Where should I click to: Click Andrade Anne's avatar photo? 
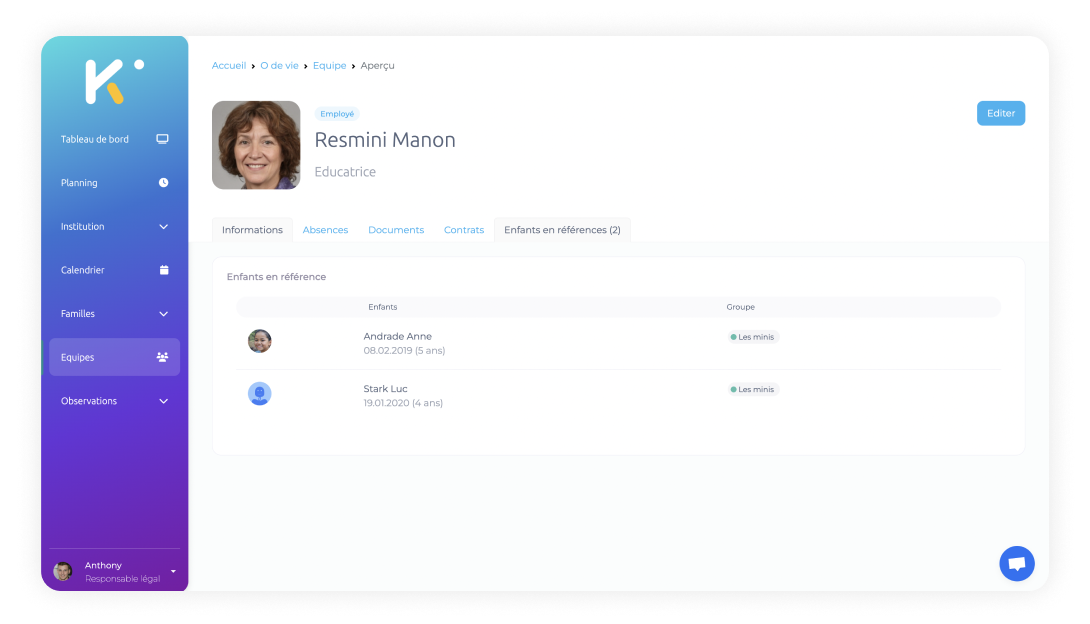pos(259,341)
